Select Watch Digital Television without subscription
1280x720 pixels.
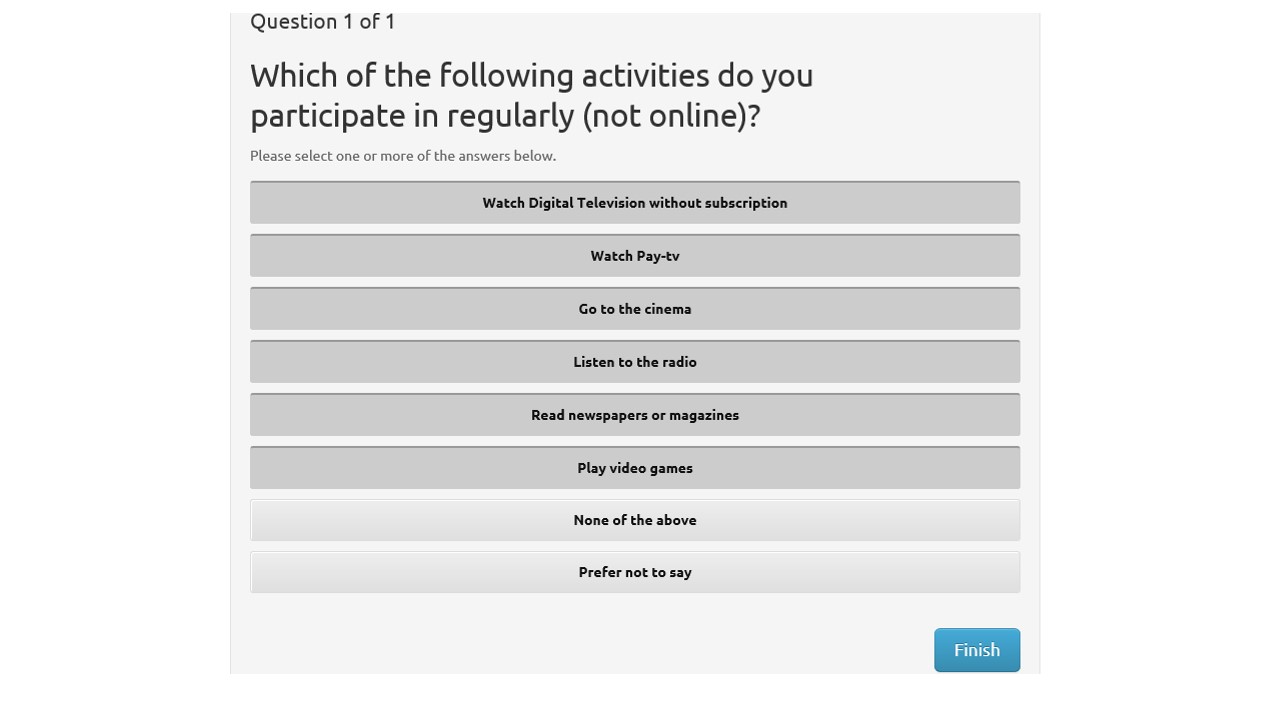coord(634,203)
